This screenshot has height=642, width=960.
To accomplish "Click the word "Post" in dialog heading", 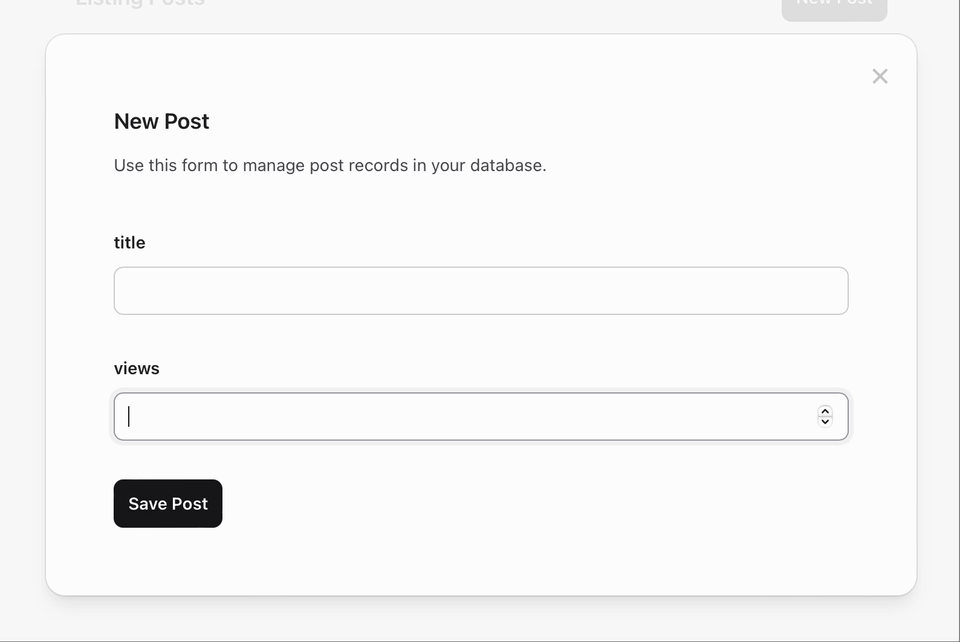I will (x=187, y=122).
